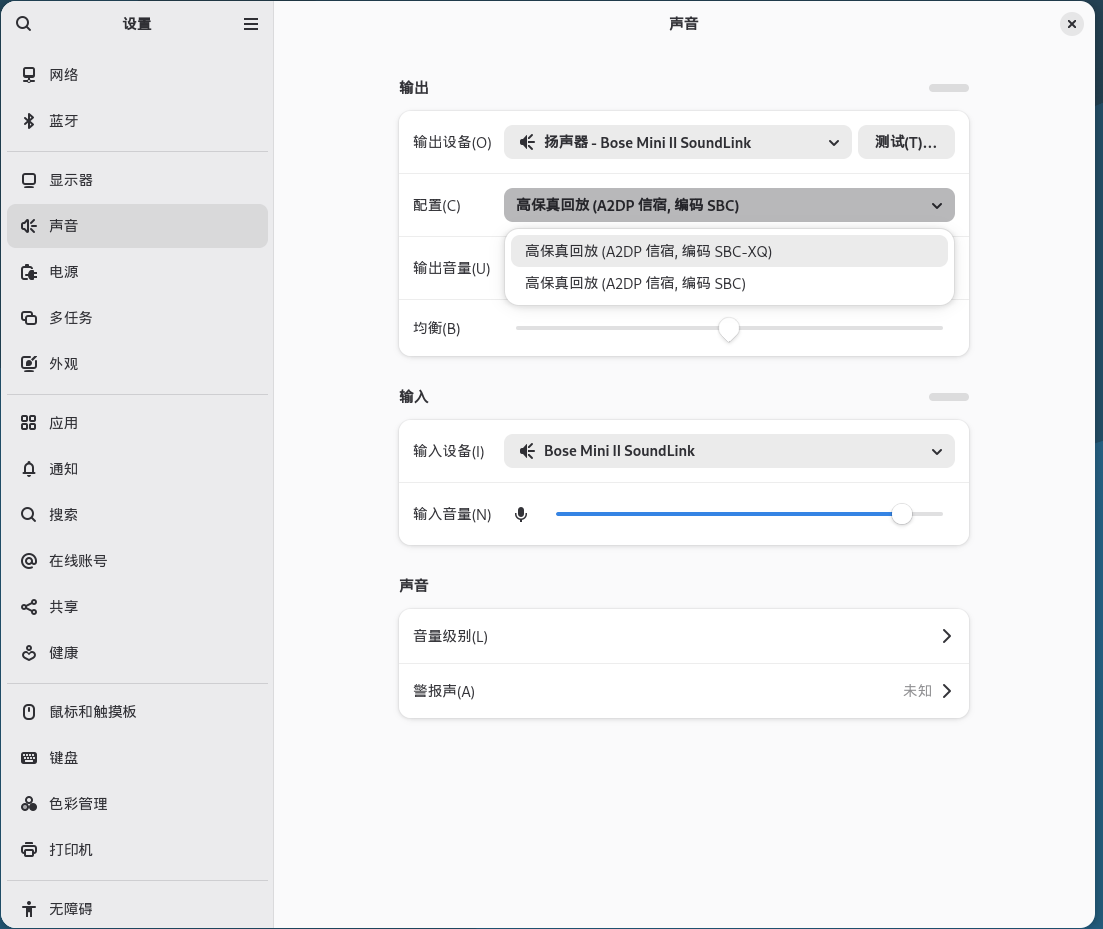Click the 搜索 magnifier icon in sidebar list
This screenshot has height=929, width=1103.
click(x=29, y=515)
